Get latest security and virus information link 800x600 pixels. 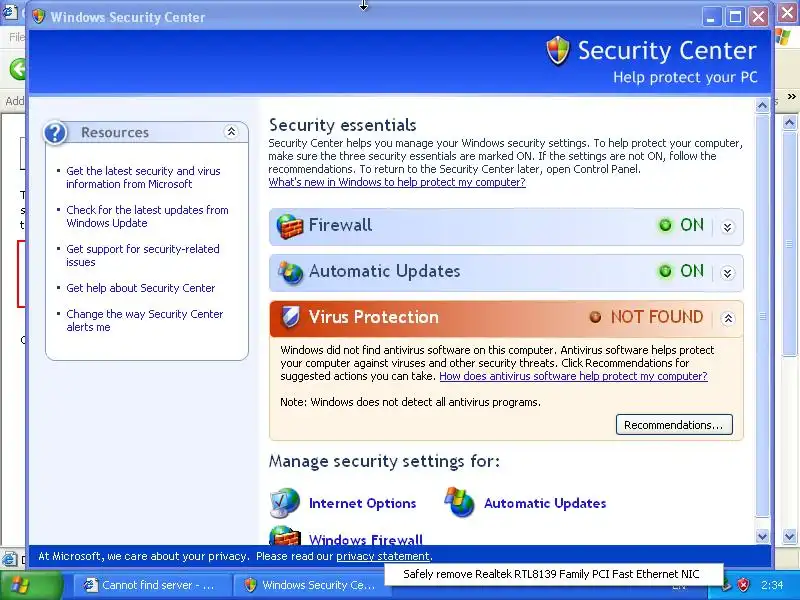point(143,178)
